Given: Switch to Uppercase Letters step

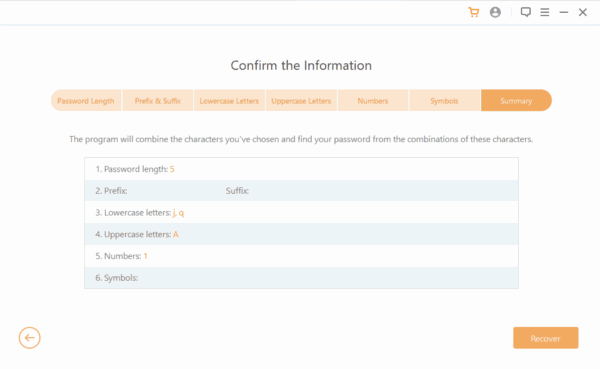Looking at the screenshot, I should [x=301, y=101].
